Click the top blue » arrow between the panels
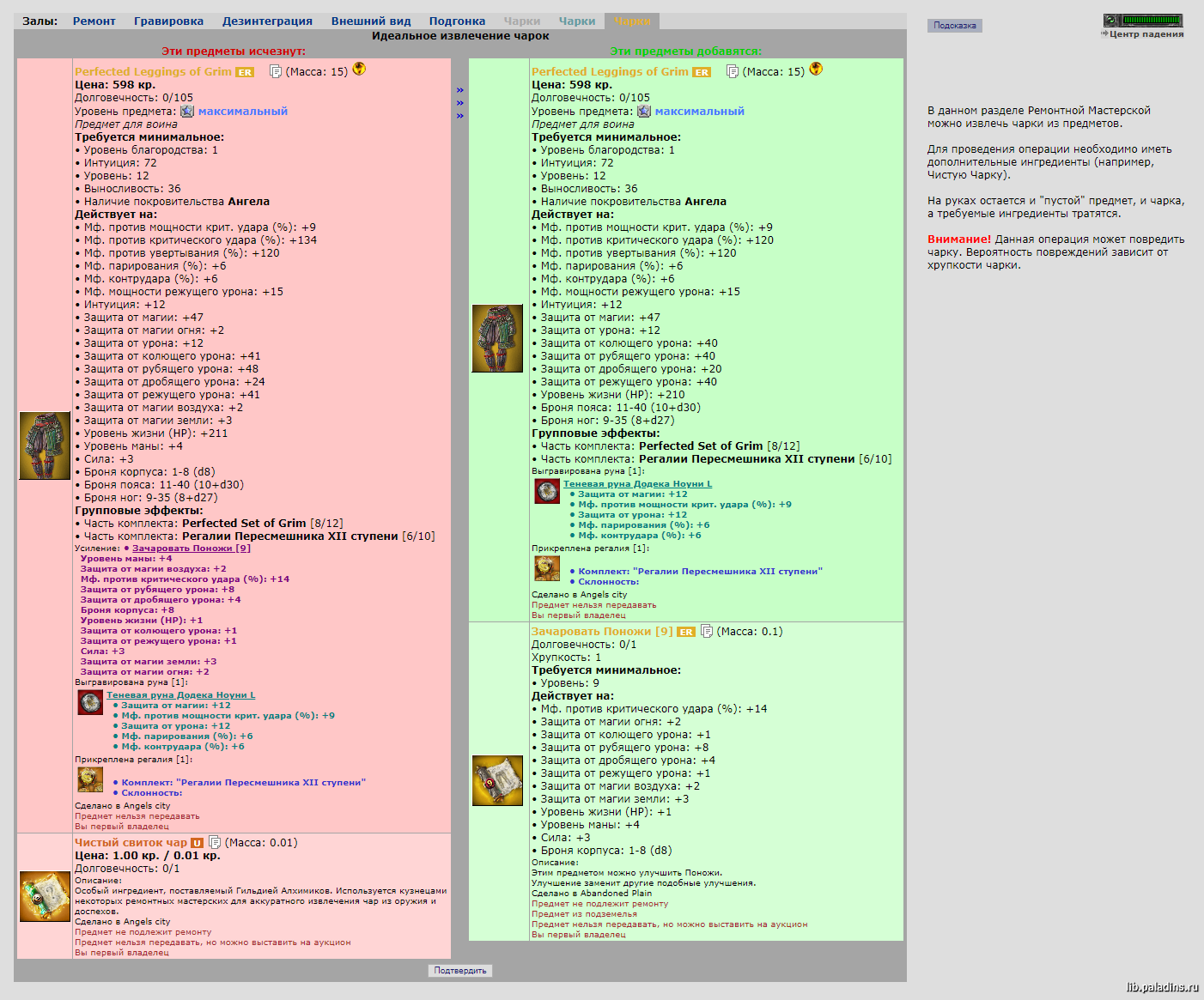Viewport: 1204px width, 1000px height. pos(460,90)
